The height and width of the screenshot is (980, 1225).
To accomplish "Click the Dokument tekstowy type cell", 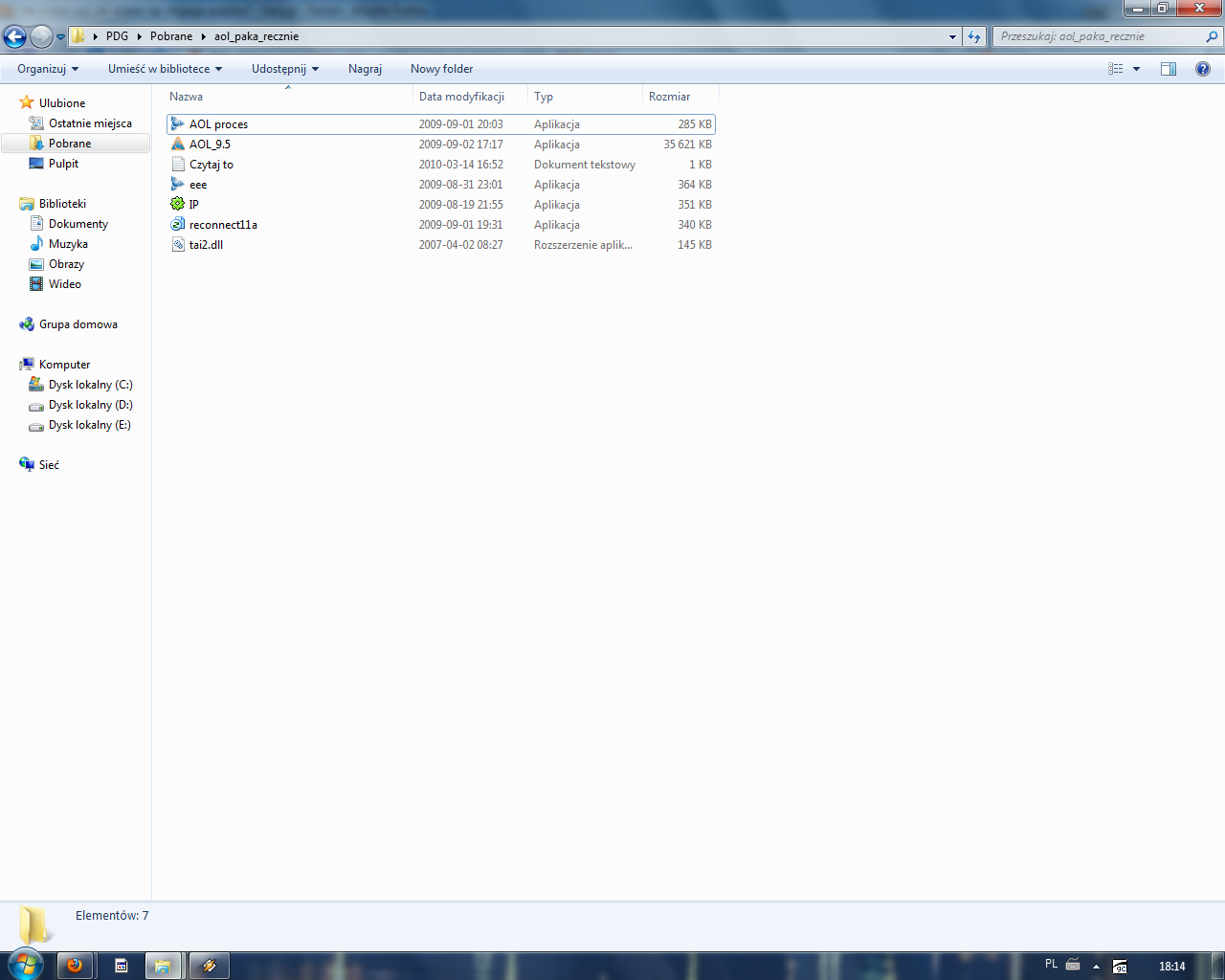I will (585, 165).
